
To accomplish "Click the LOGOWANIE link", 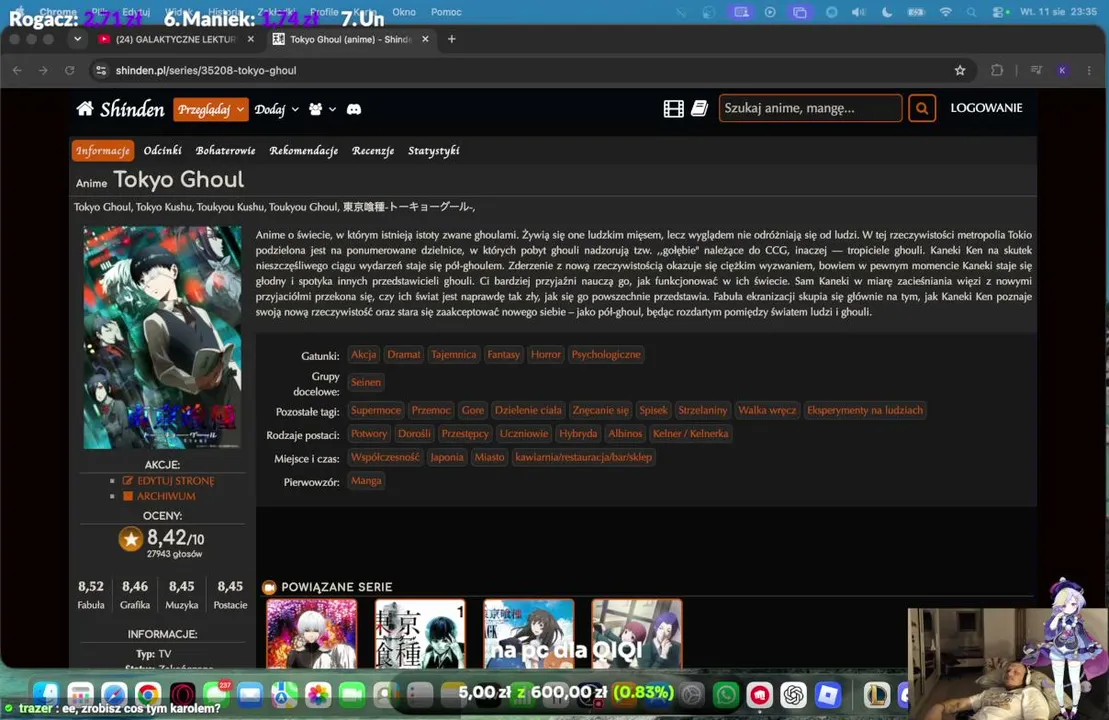I will (986, 108).
